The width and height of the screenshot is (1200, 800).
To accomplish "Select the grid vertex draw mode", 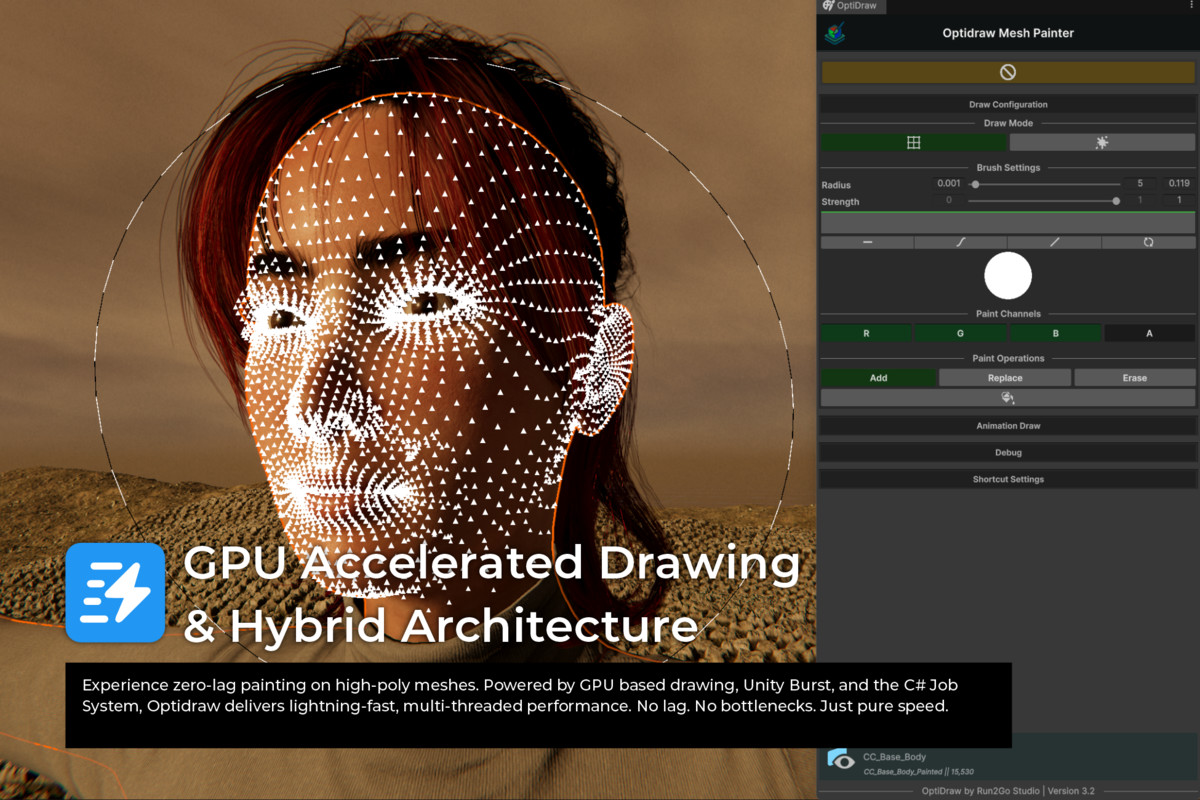I will pyautogui.click(x=913, y=143).
